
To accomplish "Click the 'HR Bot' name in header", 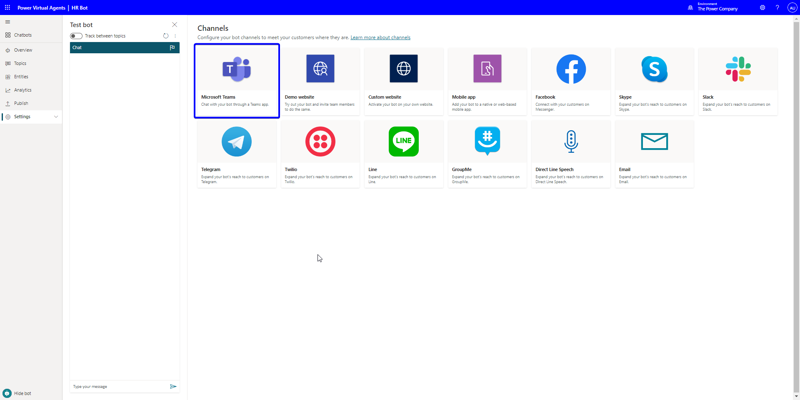I will pos(80,8).
